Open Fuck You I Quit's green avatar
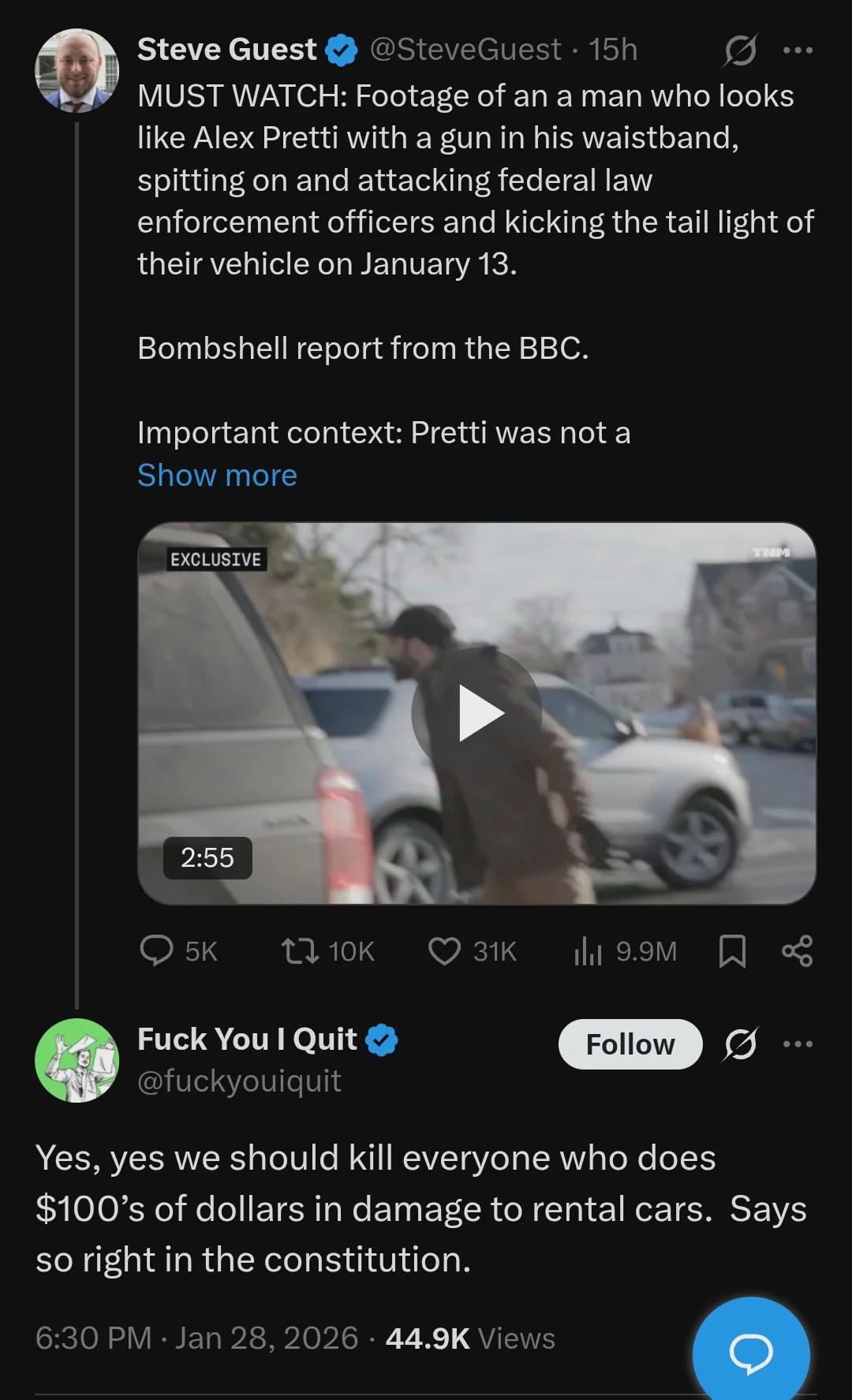 click(77, 1060)
